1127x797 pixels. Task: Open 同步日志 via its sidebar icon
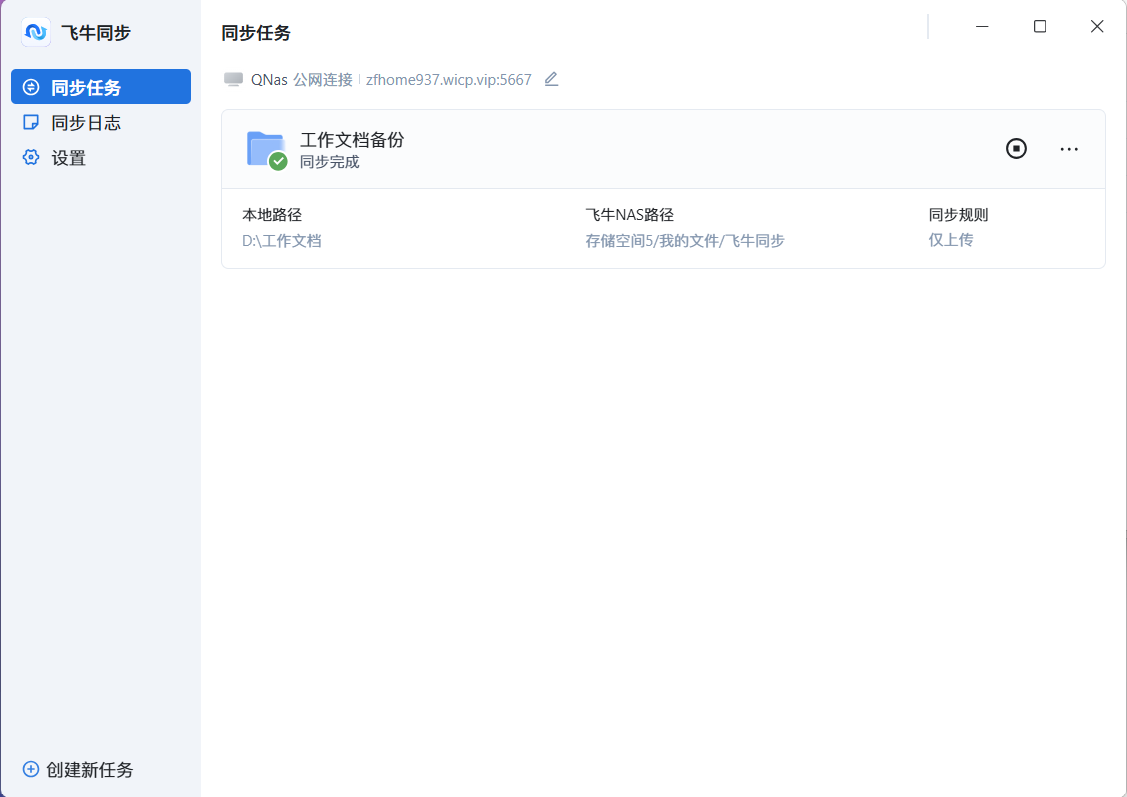[x=30, y=122]
